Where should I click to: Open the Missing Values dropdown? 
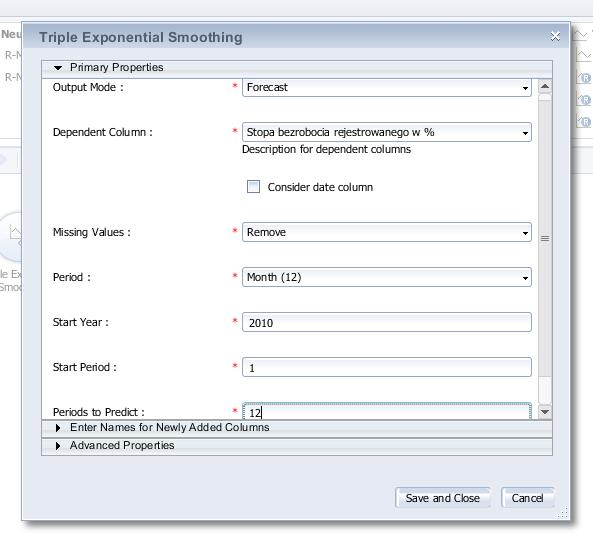pos(387,232)
